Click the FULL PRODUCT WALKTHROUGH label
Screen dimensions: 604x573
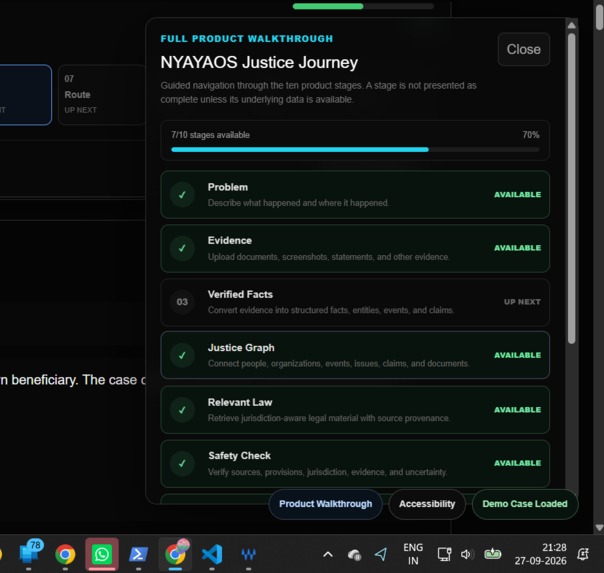(x=247, y=39)
